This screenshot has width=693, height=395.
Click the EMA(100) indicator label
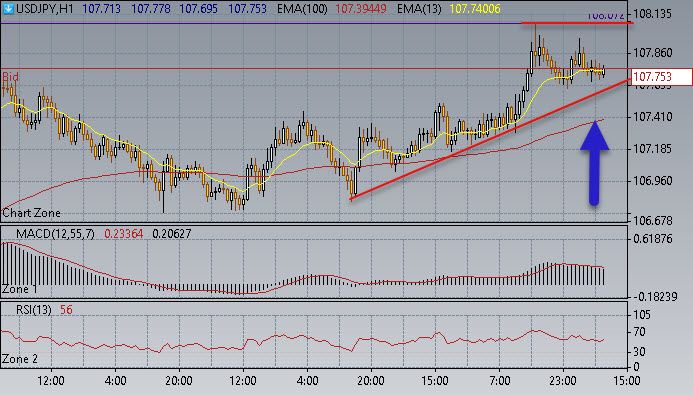[x=302, y=9]
